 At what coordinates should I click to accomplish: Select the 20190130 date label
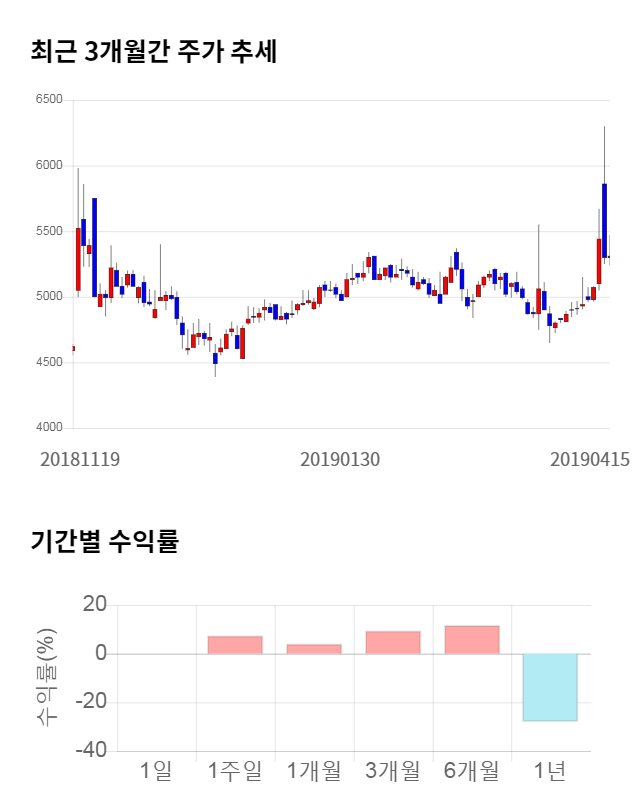340,460
